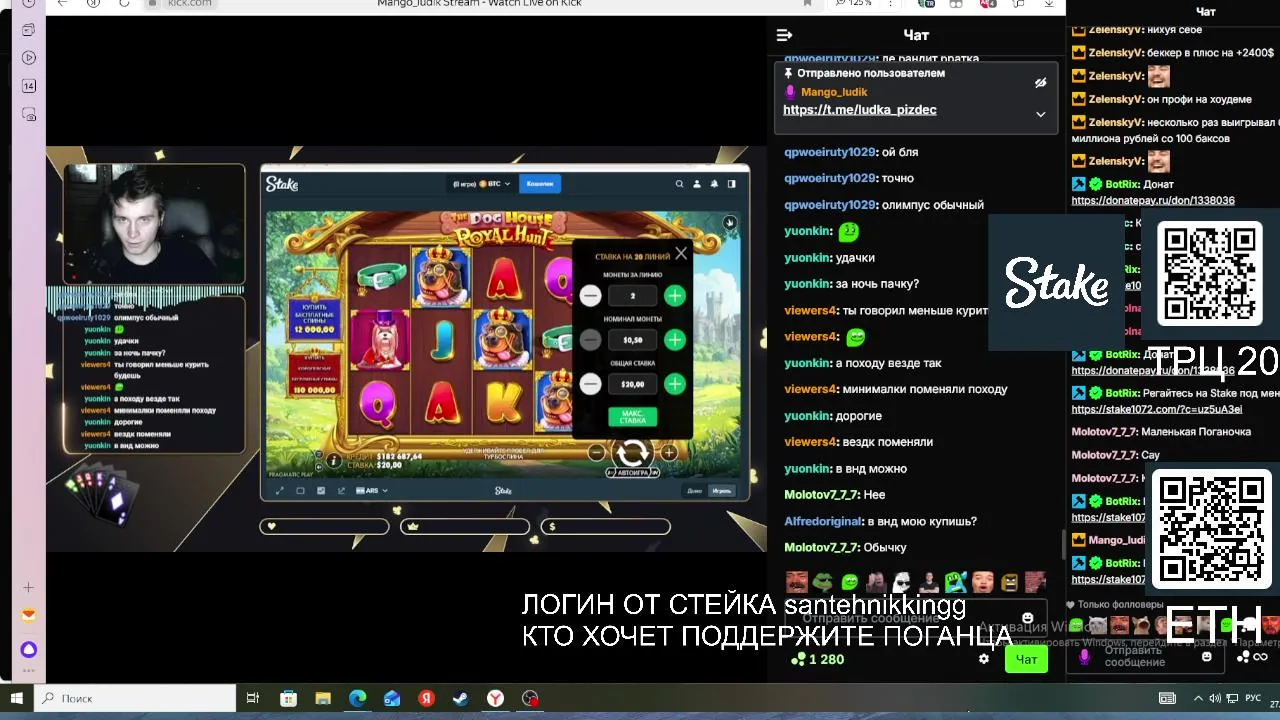1280x720 pixels.
Task: Open Stake user profile icon
Action: 697,184
